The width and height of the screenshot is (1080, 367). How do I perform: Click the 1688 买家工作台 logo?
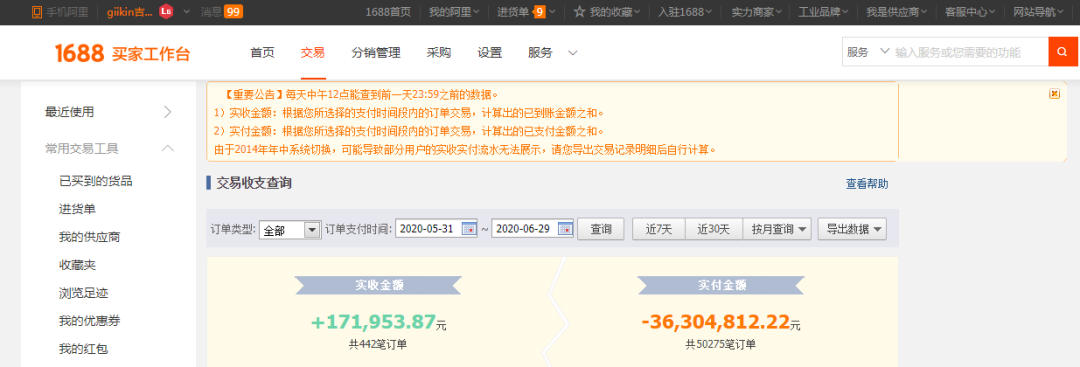(x=123, y=53)
